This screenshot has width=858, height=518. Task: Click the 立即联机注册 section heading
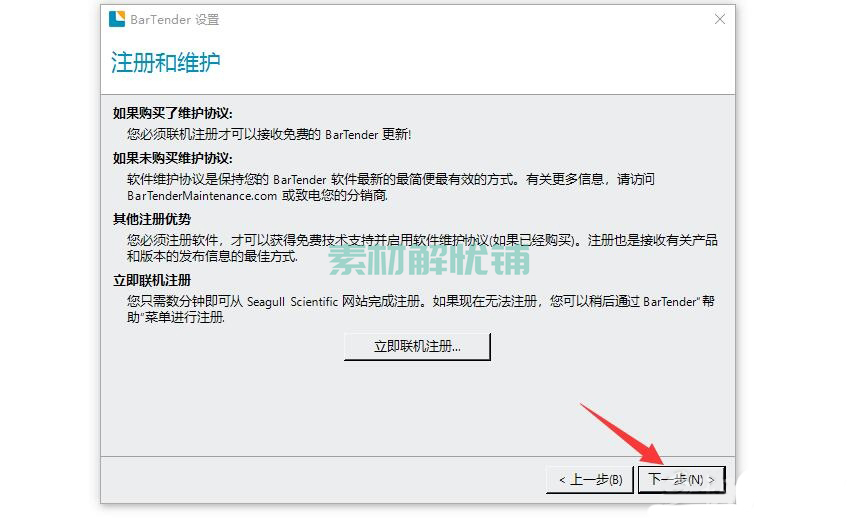pyautogui.click(x=152, y=281)
